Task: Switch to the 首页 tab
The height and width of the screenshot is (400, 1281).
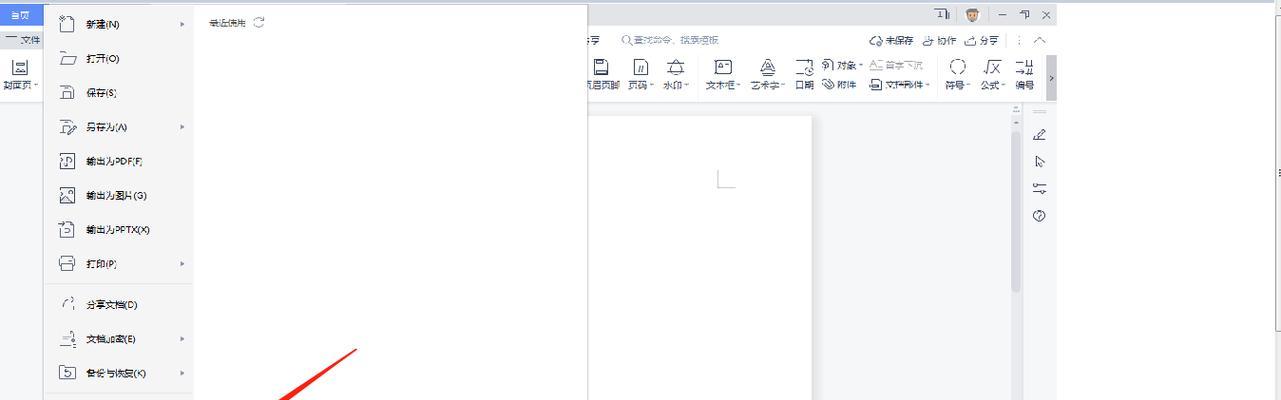Action: [x=20, y=15]
